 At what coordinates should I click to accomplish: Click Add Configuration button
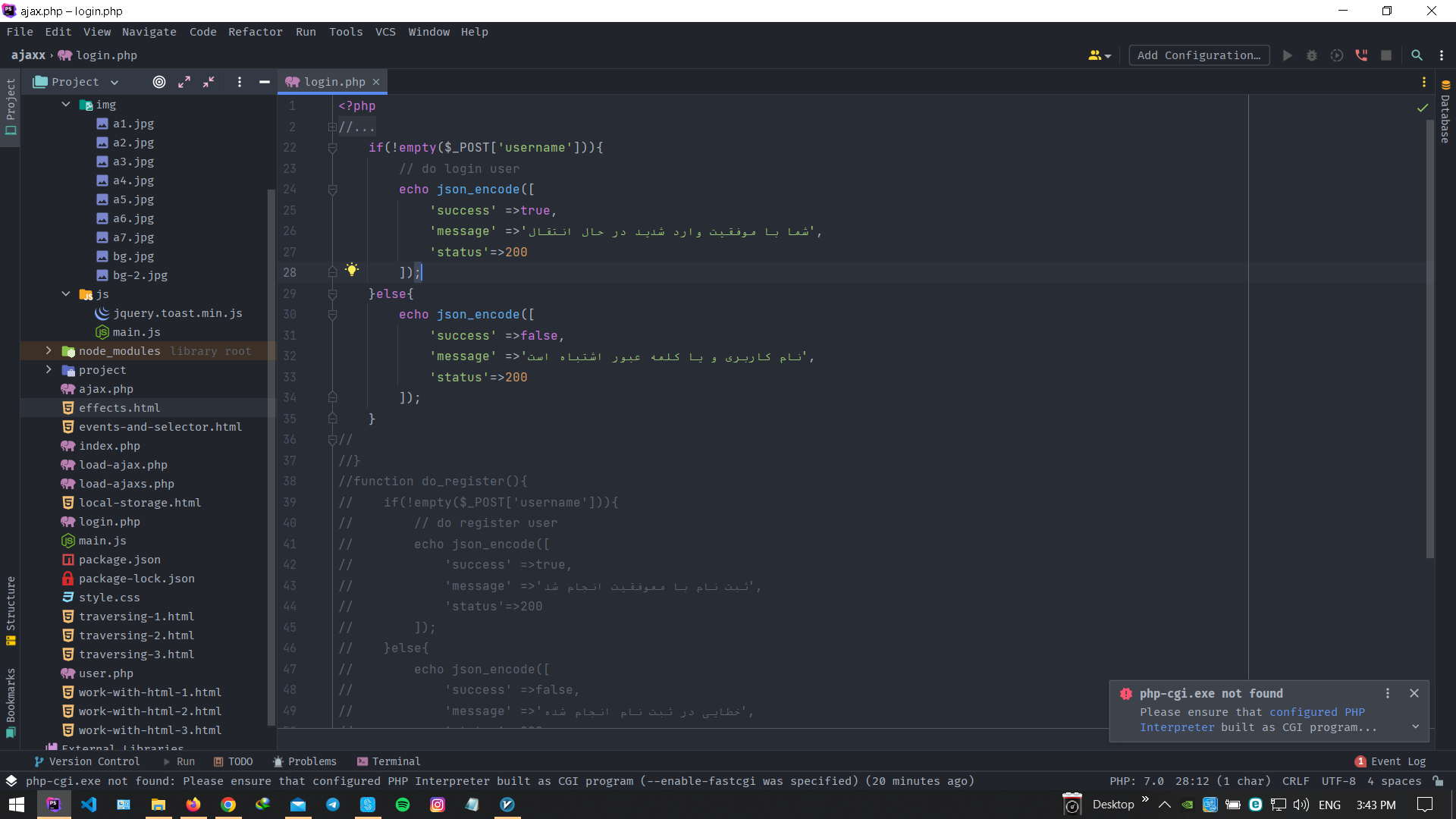1199,55
